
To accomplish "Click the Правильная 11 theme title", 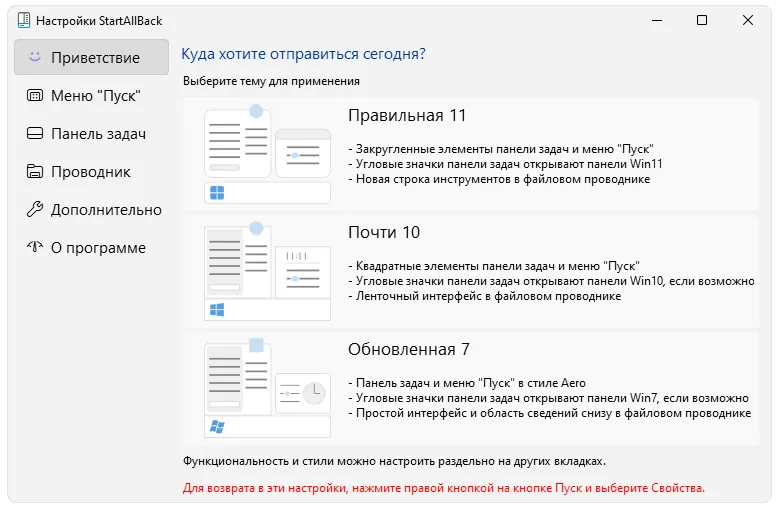I will pyautogui.click(x=407, y=116).
